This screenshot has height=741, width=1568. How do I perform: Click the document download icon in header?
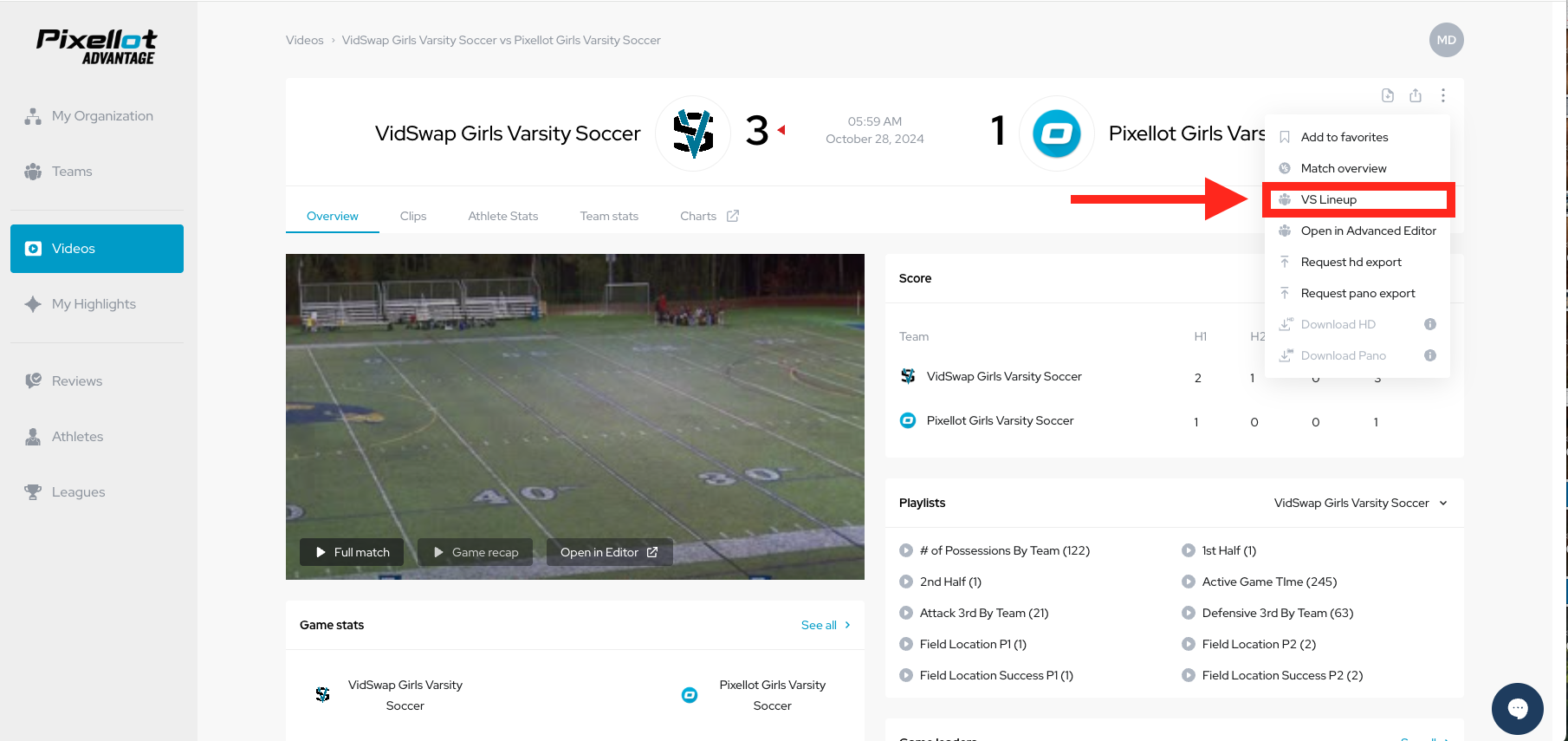coord(1388,95)
